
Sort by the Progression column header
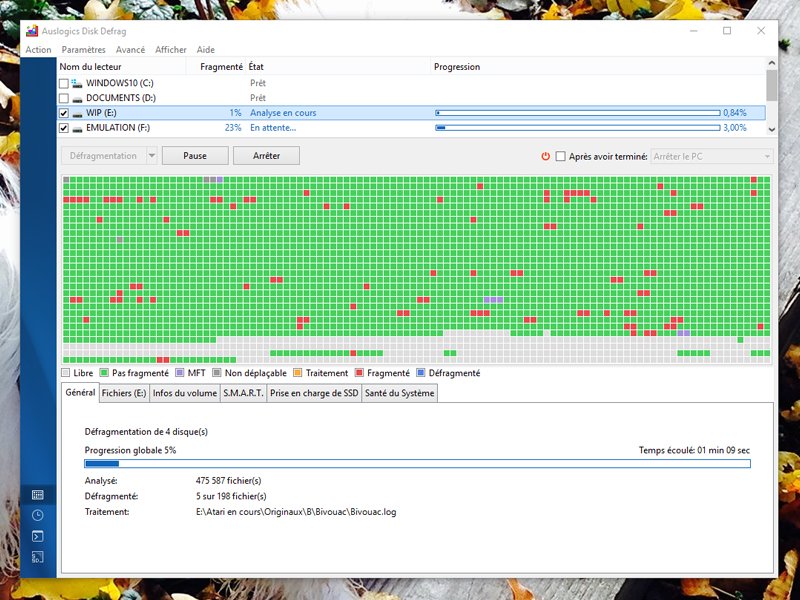tap(598, 67)
